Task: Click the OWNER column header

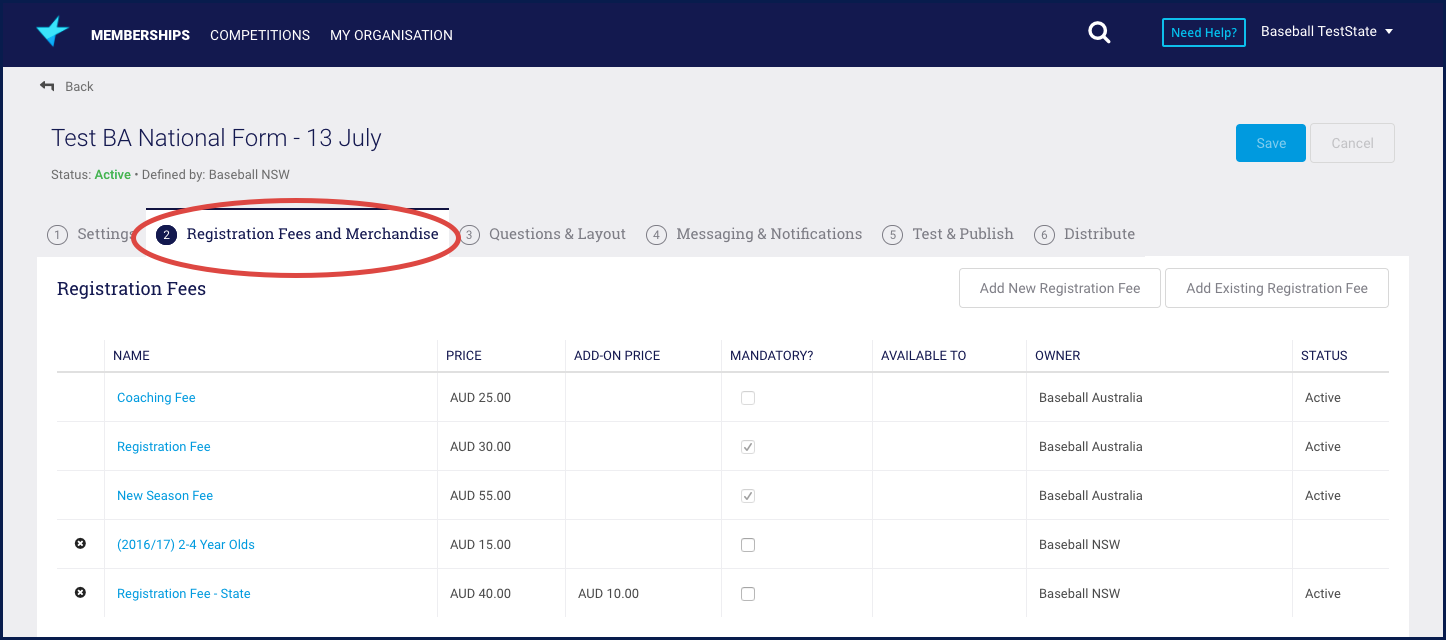Action: [x=1058, y=355]
